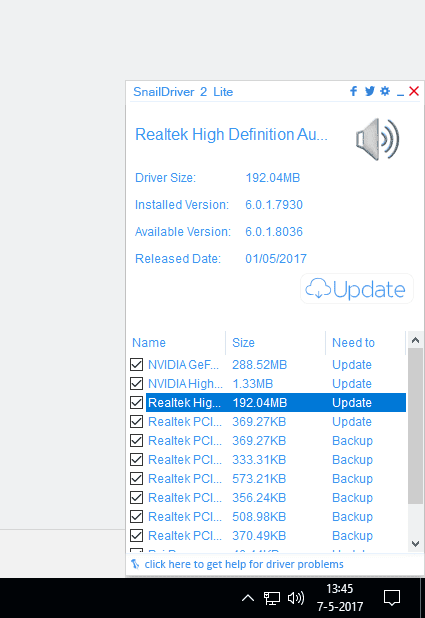This screenshot has width=425, height=618.
Task: Show hidden system tray icons chevron
Action: coord(248,598)
